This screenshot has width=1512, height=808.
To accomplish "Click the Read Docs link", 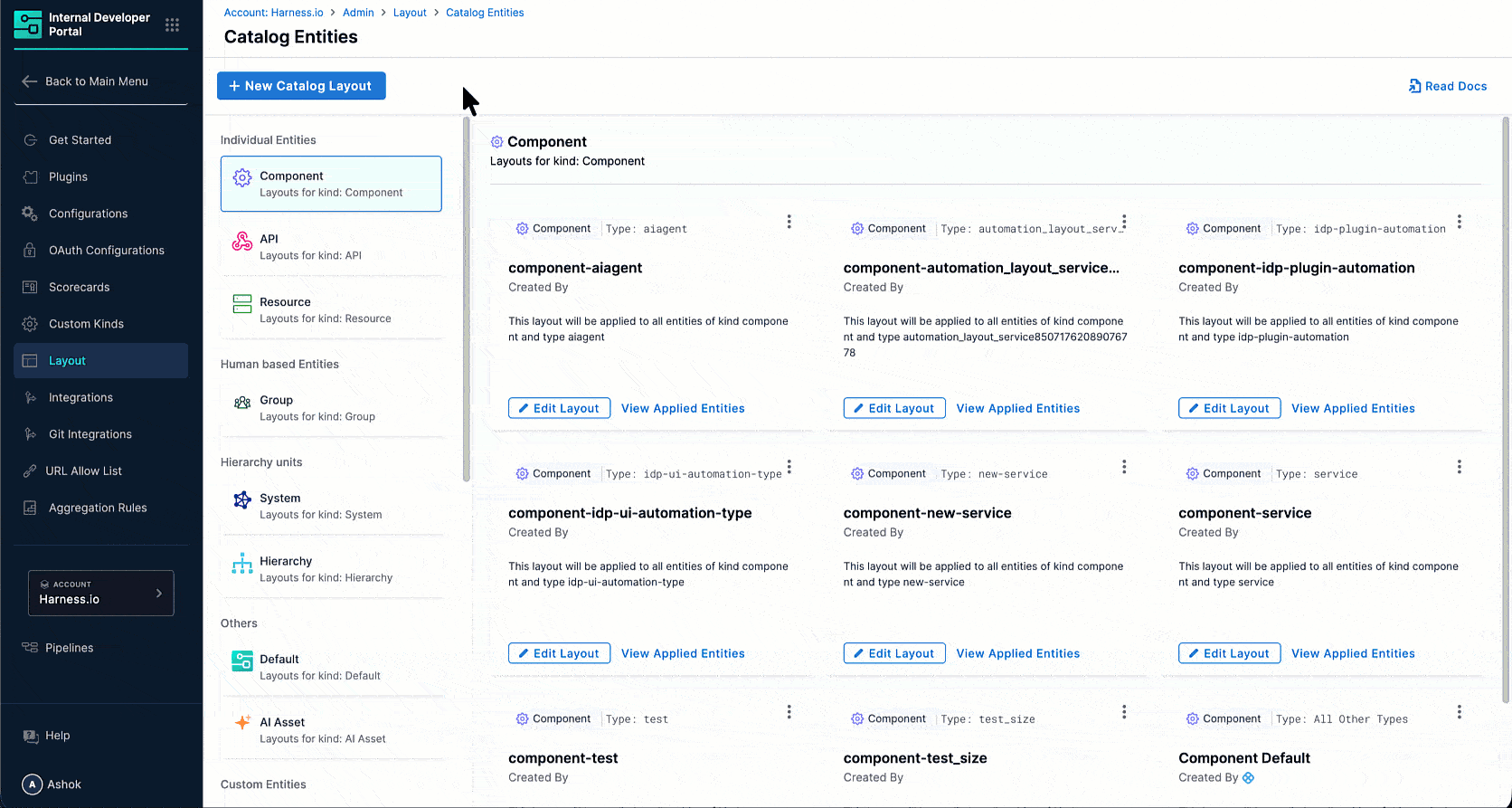I will click(x=1447, y=86).
